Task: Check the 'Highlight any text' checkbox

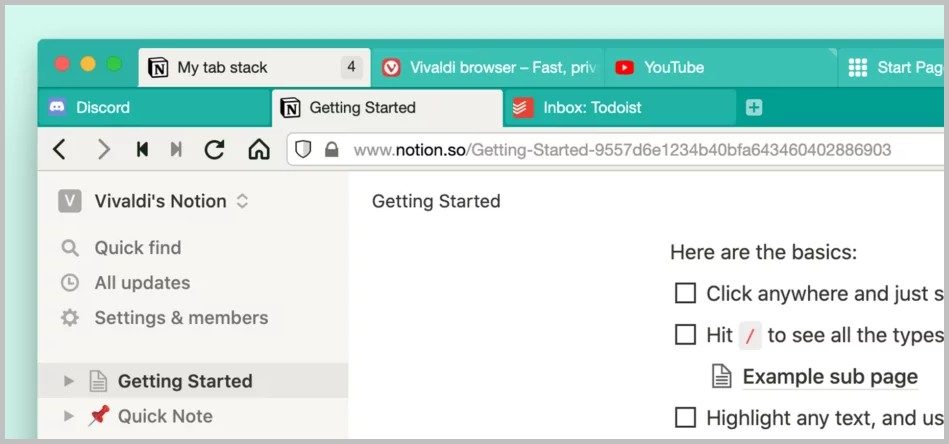Action: [x=685, y=417]
